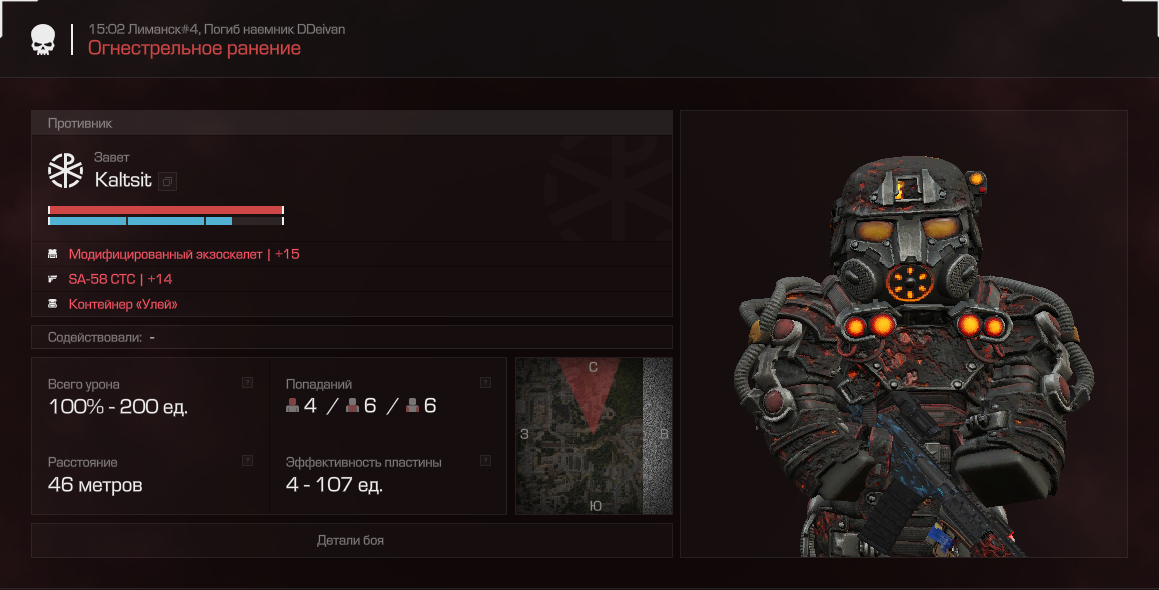Copy player name Kaltsit using copy icon

pyautogui.click(x=168, y=181)
